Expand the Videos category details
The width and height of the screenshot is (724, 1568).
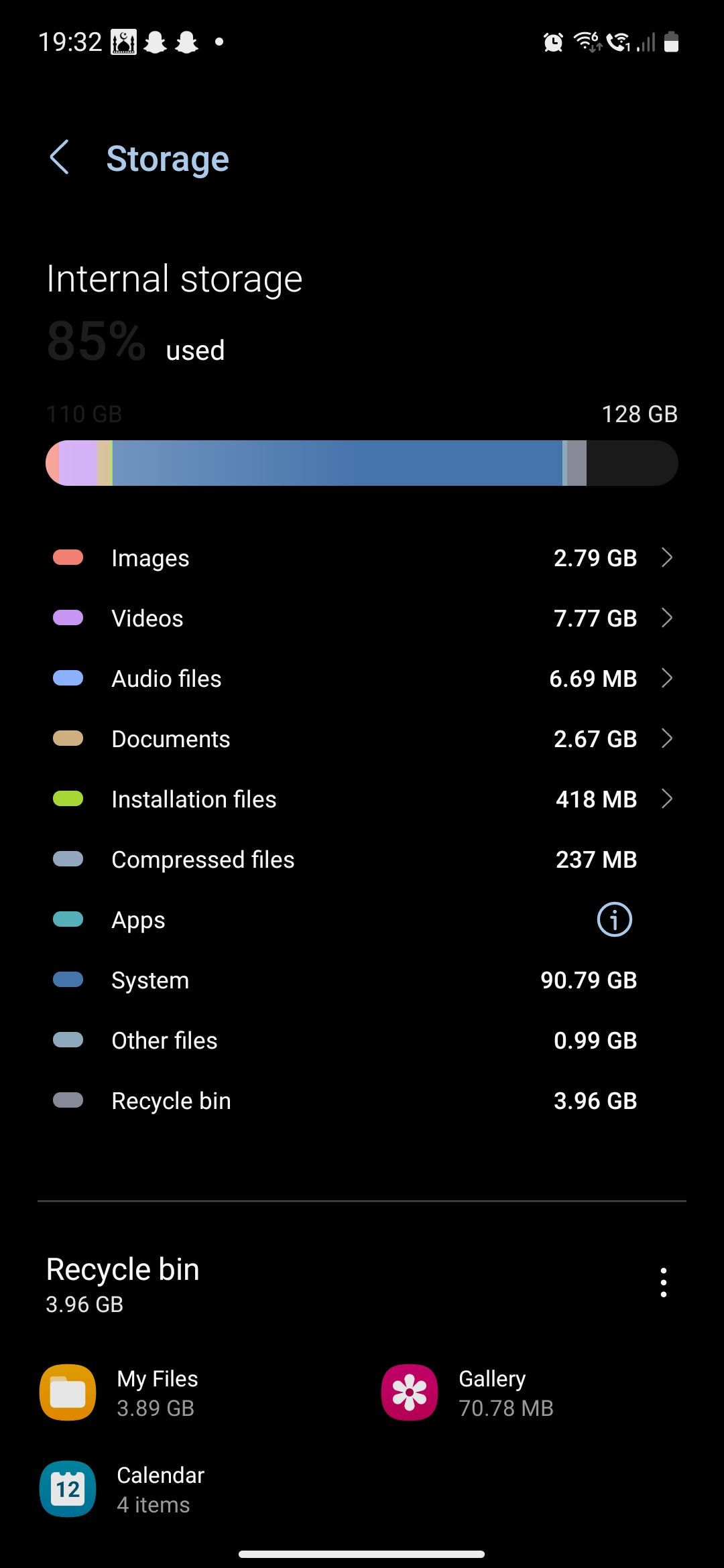(x=667, y=617)
